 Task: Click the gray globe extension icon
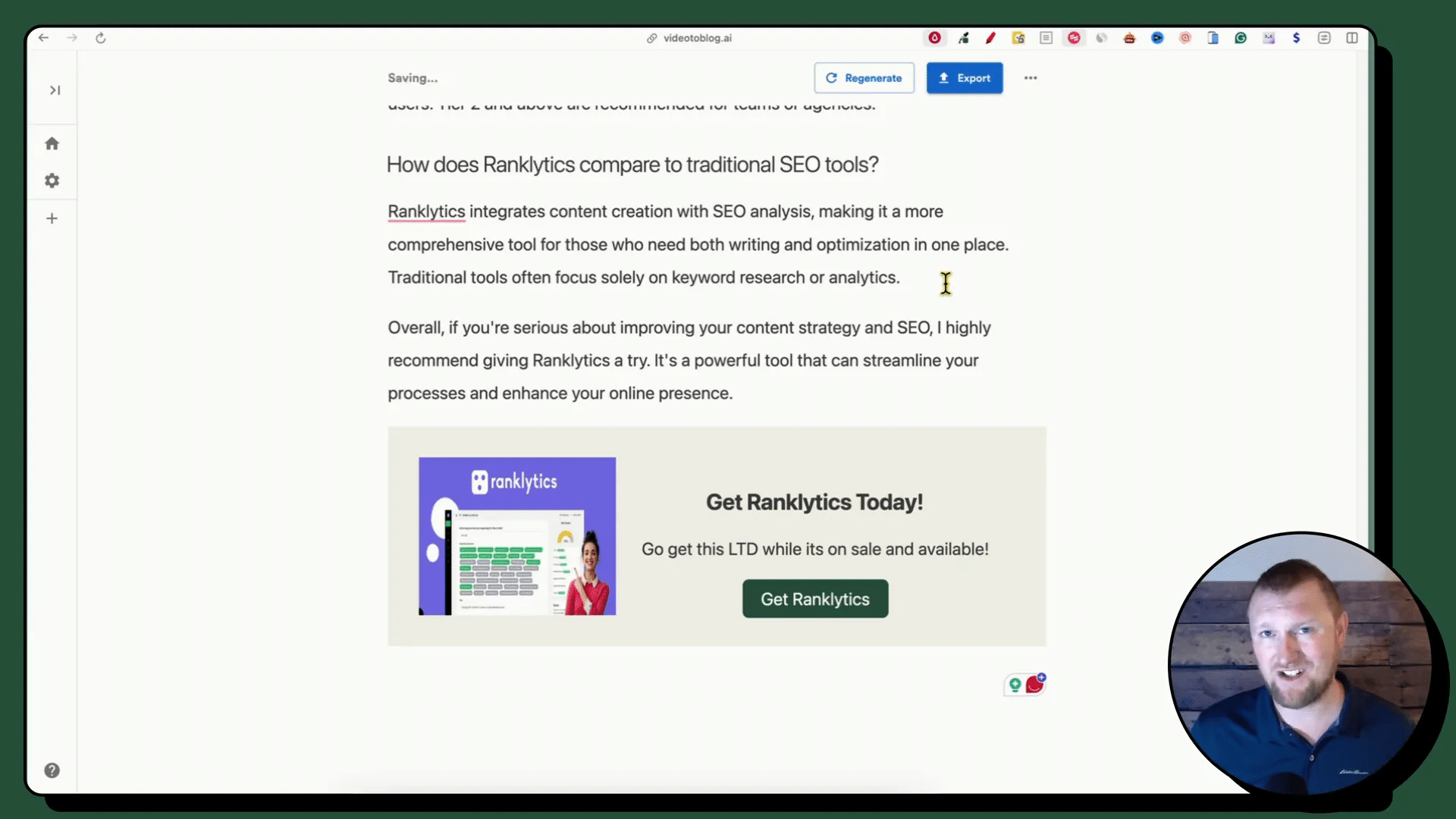coord(1102,38)
